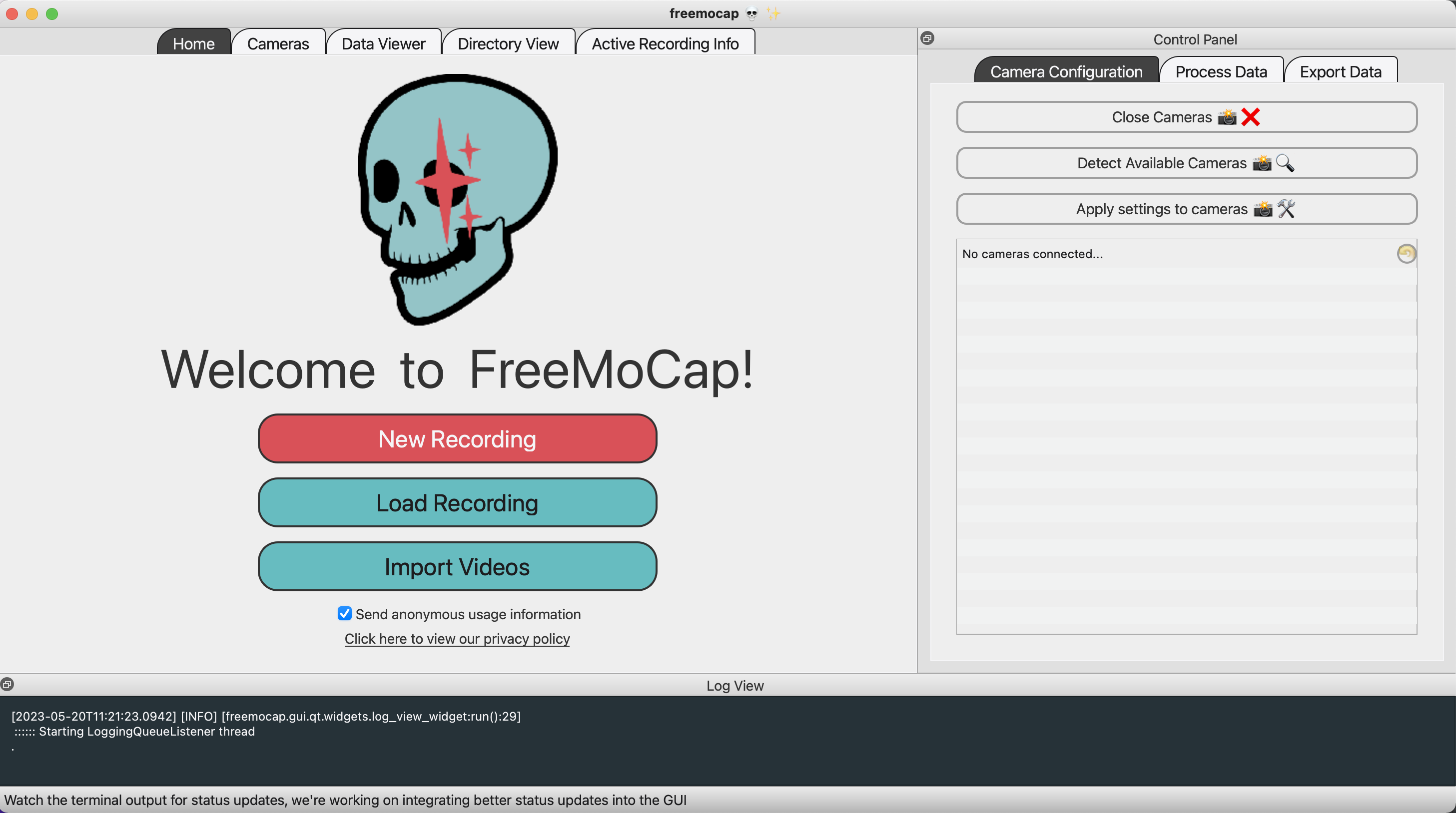The image size is (1456, 813).
Task: Switch to the Process Data tab
Action: (x=1222, y=71)
